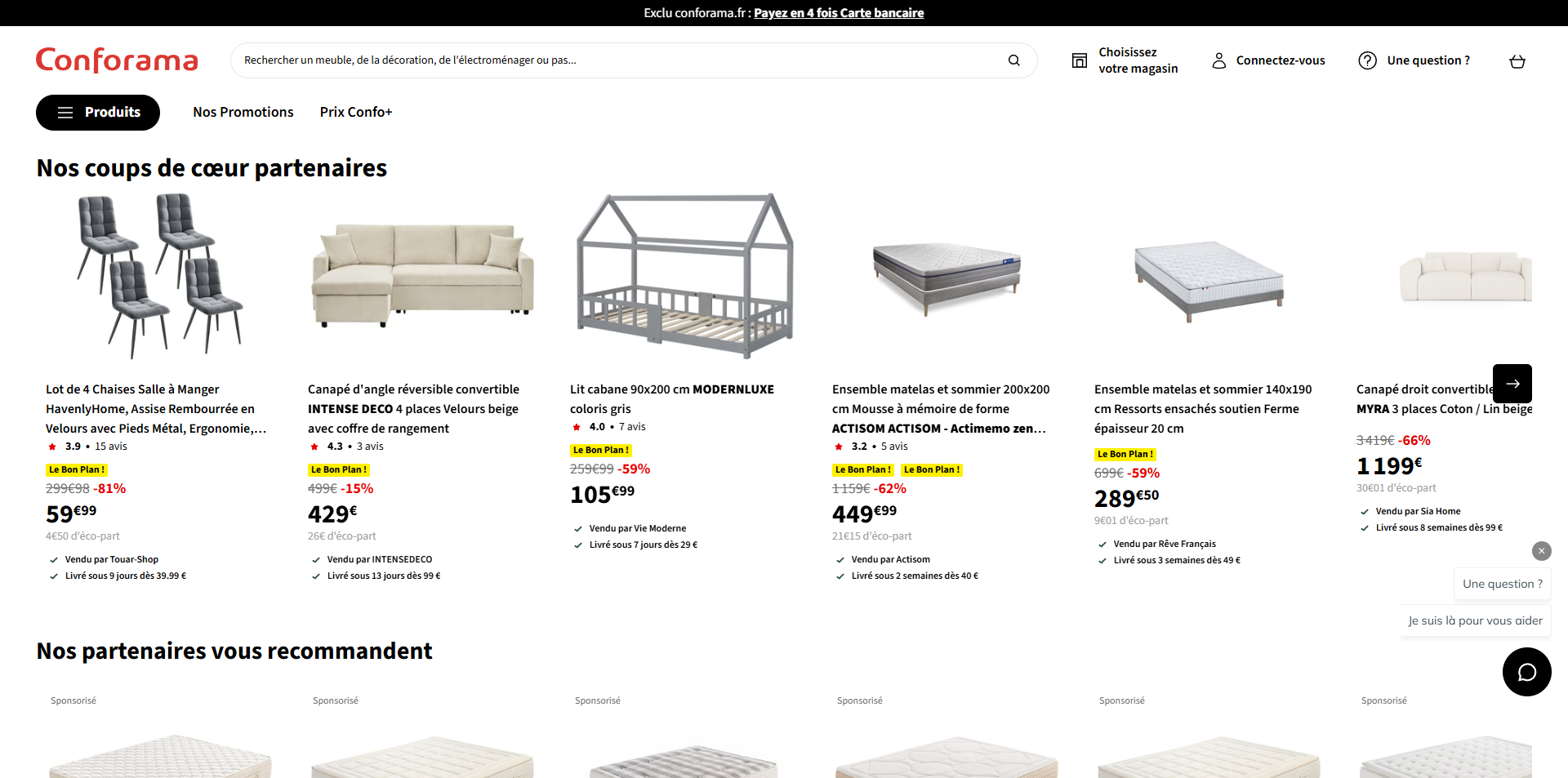
Task: Open the chat bubble assistant
Action: (1526, 672)
